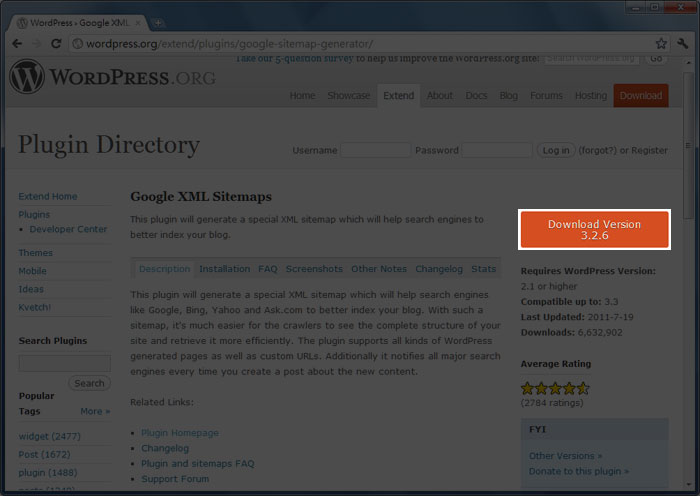Open the Hosting nav item
The width and height of the screenshot is (700, 496).
[x=591, y=96]
